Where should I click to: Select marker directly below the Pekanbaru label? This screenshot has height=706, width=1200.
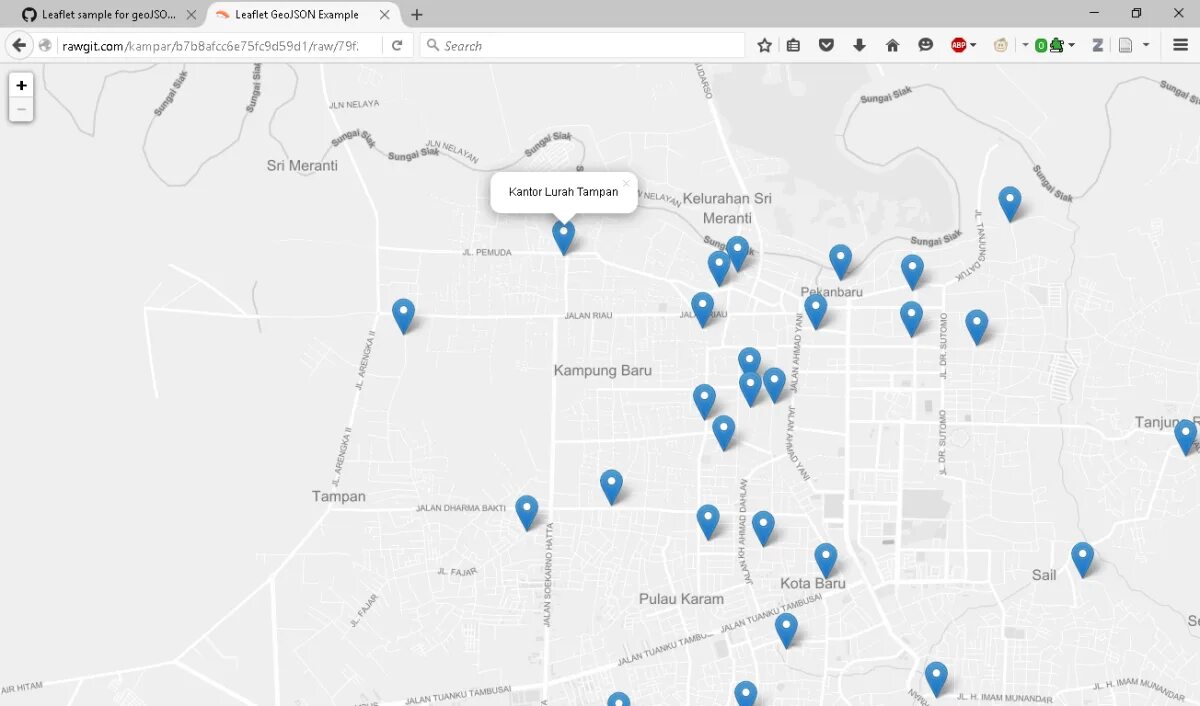tap(816, 311)
